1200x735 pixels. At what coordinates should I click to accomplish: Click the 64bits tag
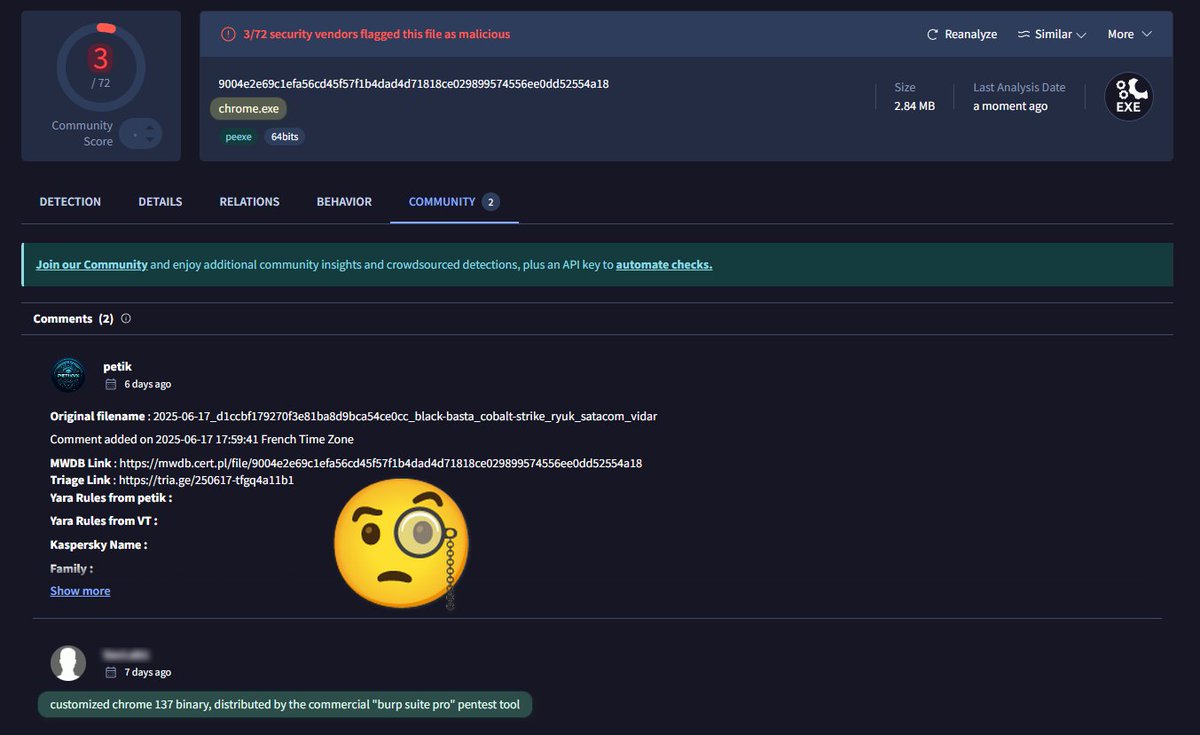click(285, 136)
